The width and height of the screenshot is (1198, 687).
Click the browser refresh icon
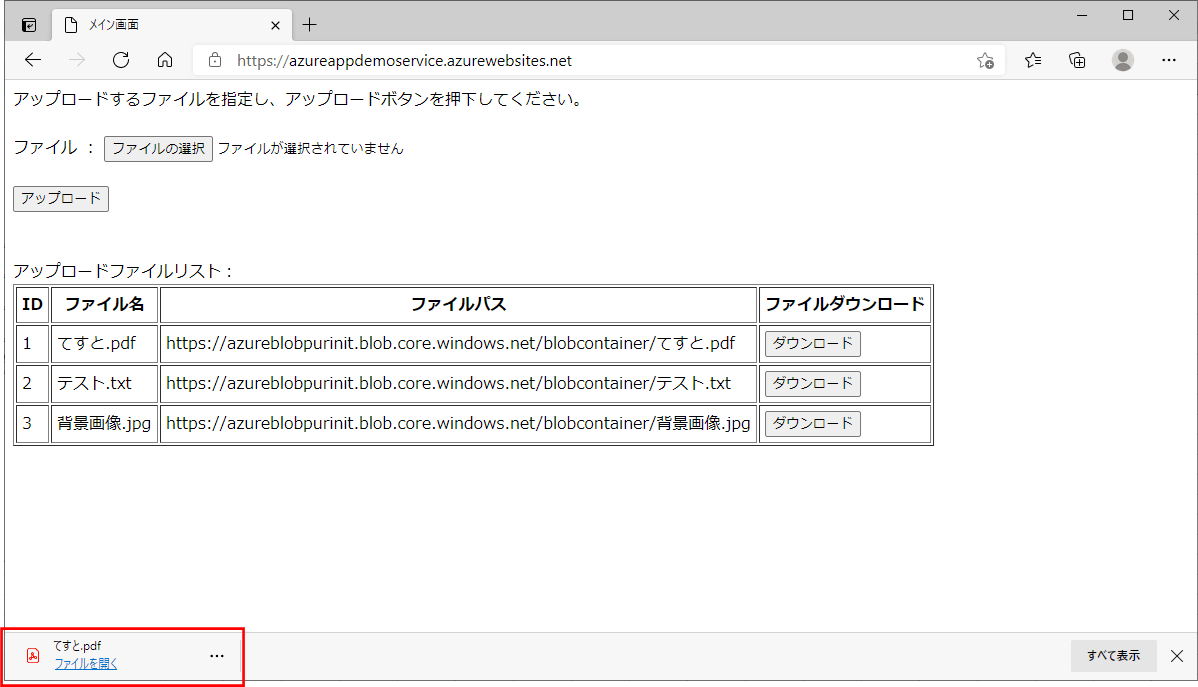click(121, 60)
